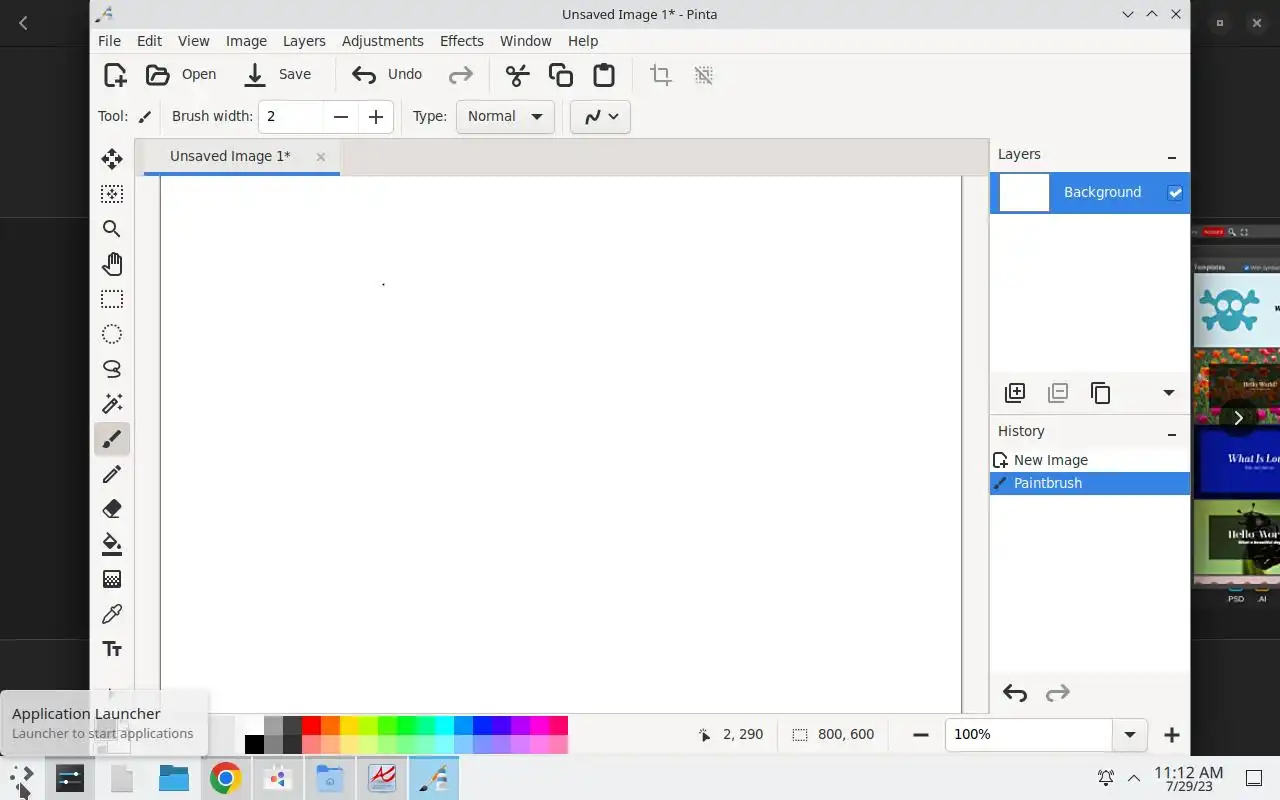
Task: Open the View menu
Action: click(194, 41)
